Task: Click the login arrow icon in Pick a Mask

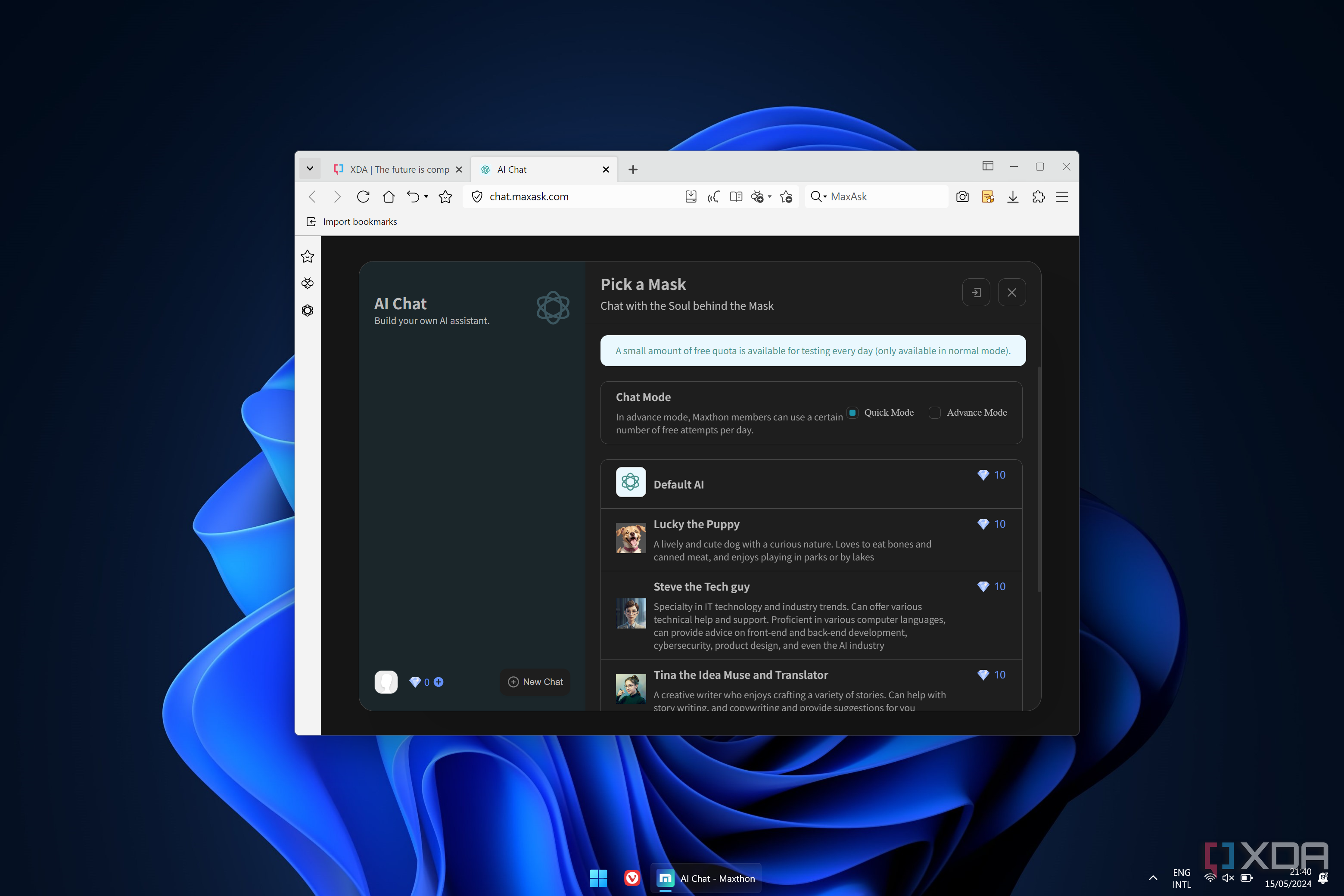Action: 976,292
